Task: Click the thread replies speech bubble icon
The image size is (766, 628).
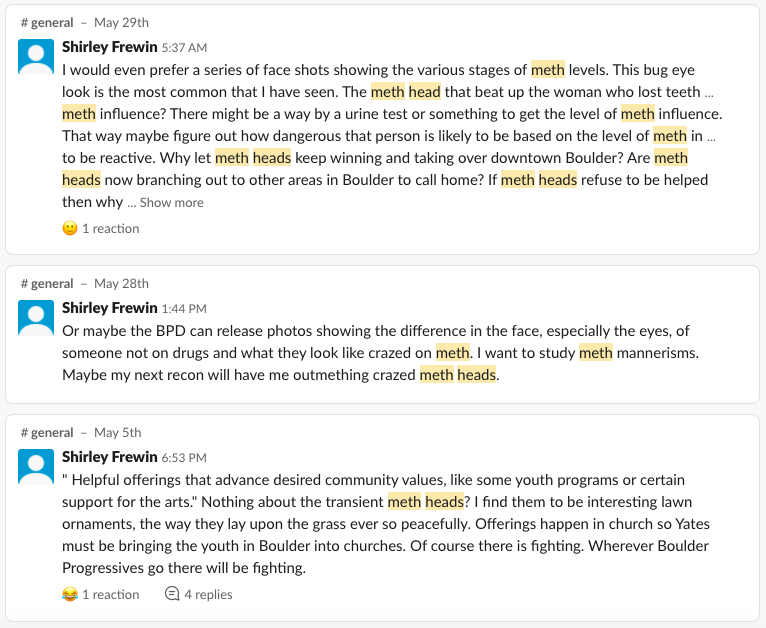Action: [172, 594]
